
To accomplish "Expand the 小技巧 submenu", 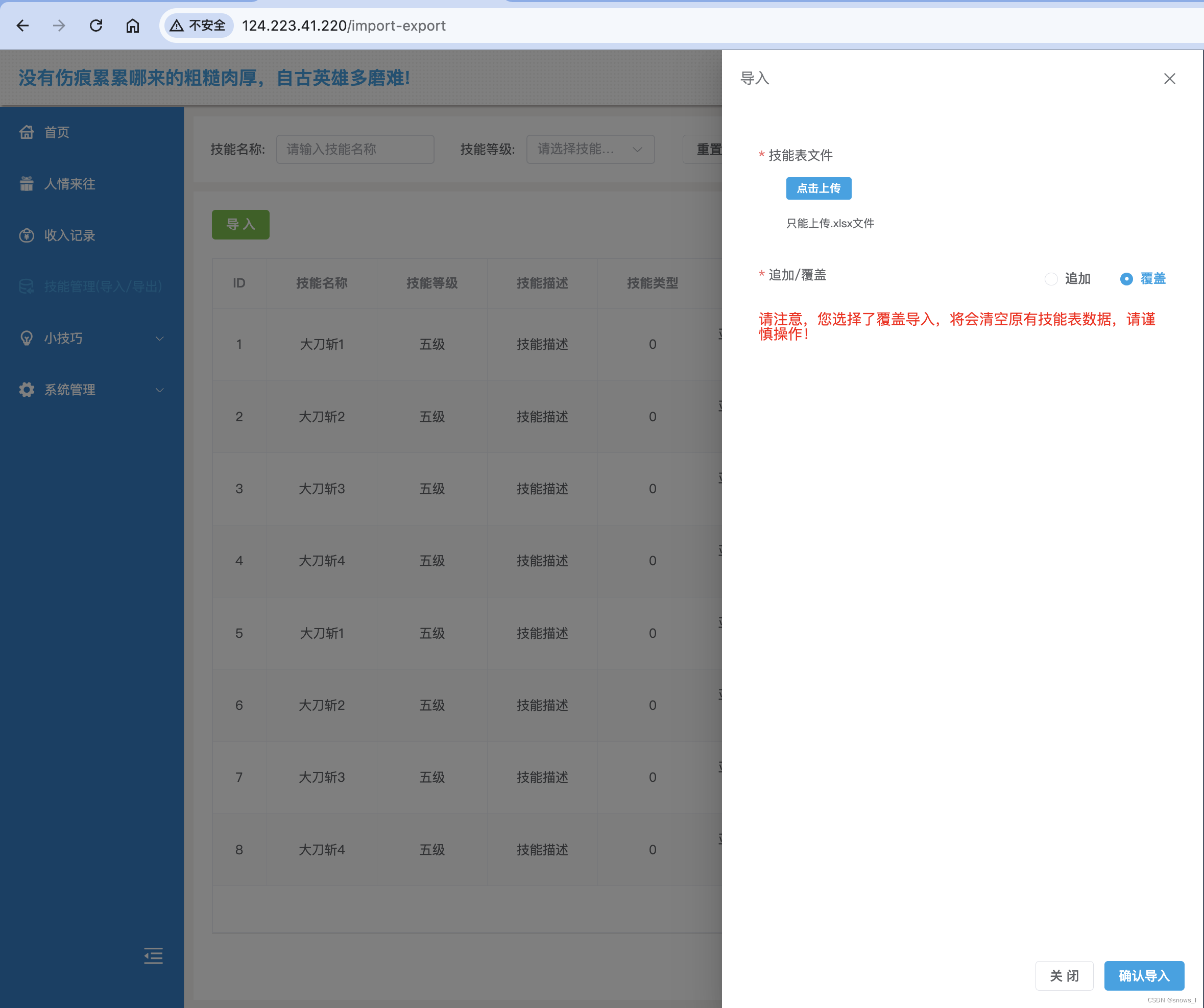I will pos(92,338).
